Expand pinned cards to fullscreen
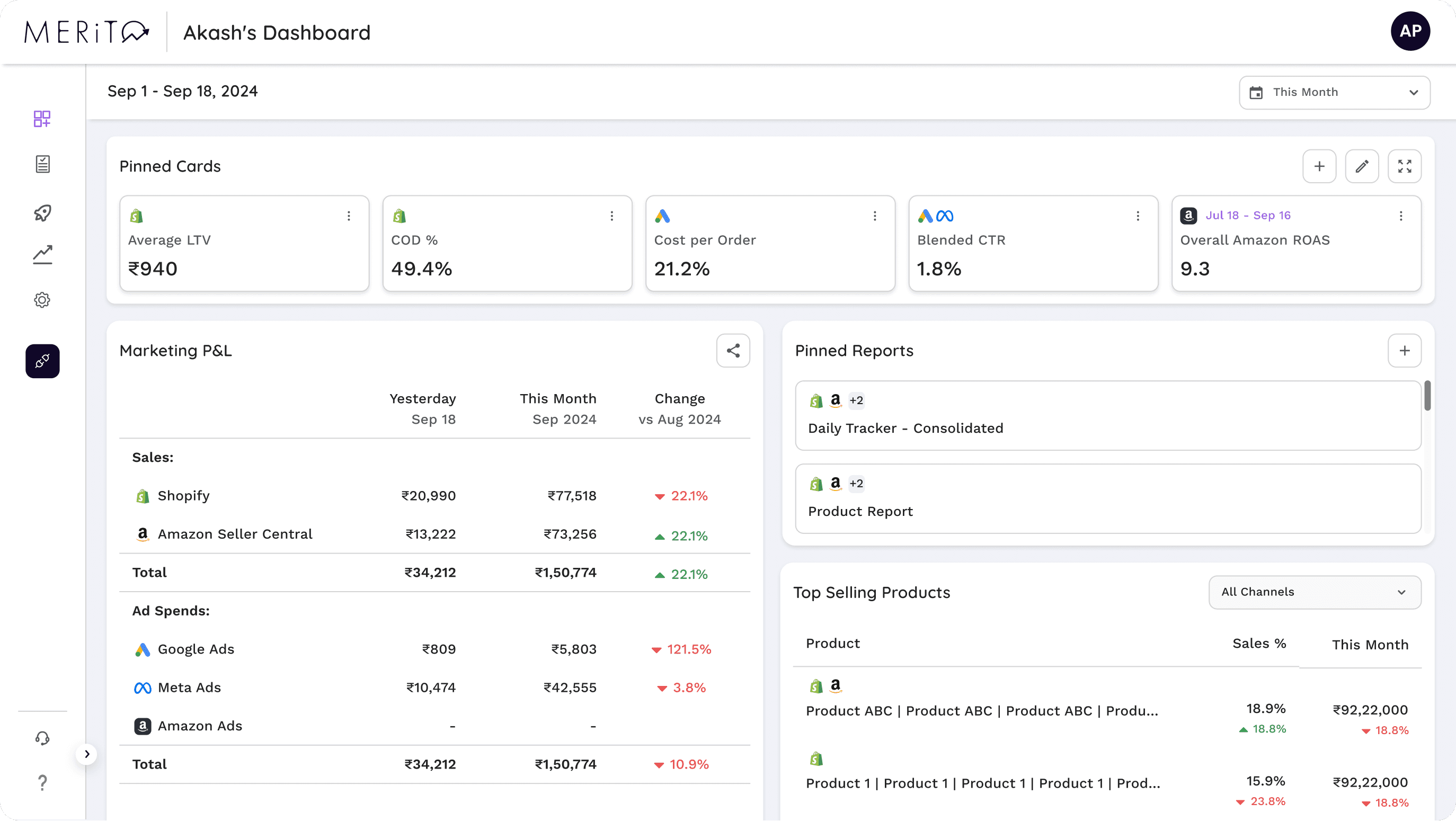Image resolution: width=1456 pixels, height=821 pixels. (1405, 166)
